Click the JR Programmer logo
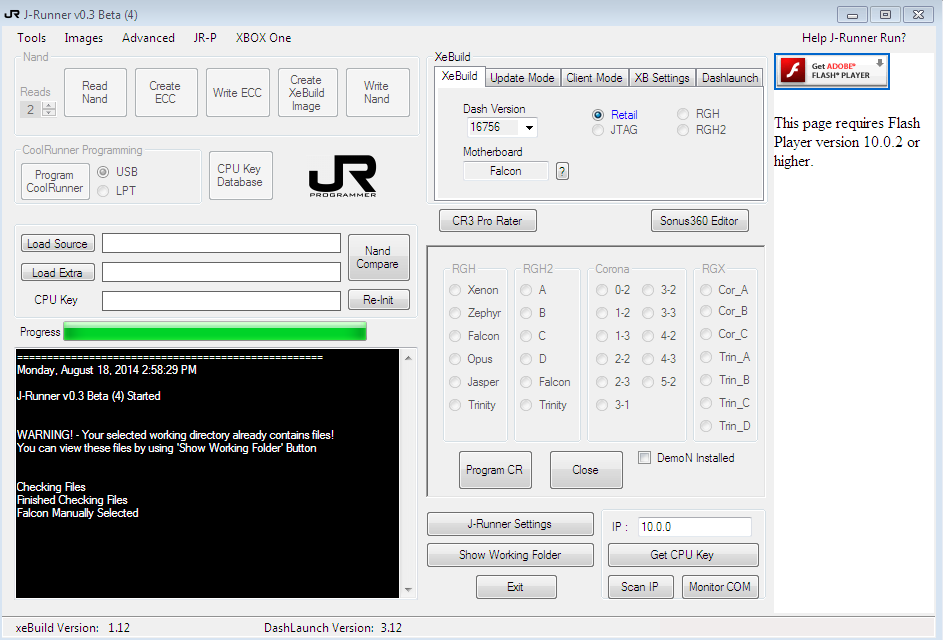The image size is (943, 640). pos(343,176)
